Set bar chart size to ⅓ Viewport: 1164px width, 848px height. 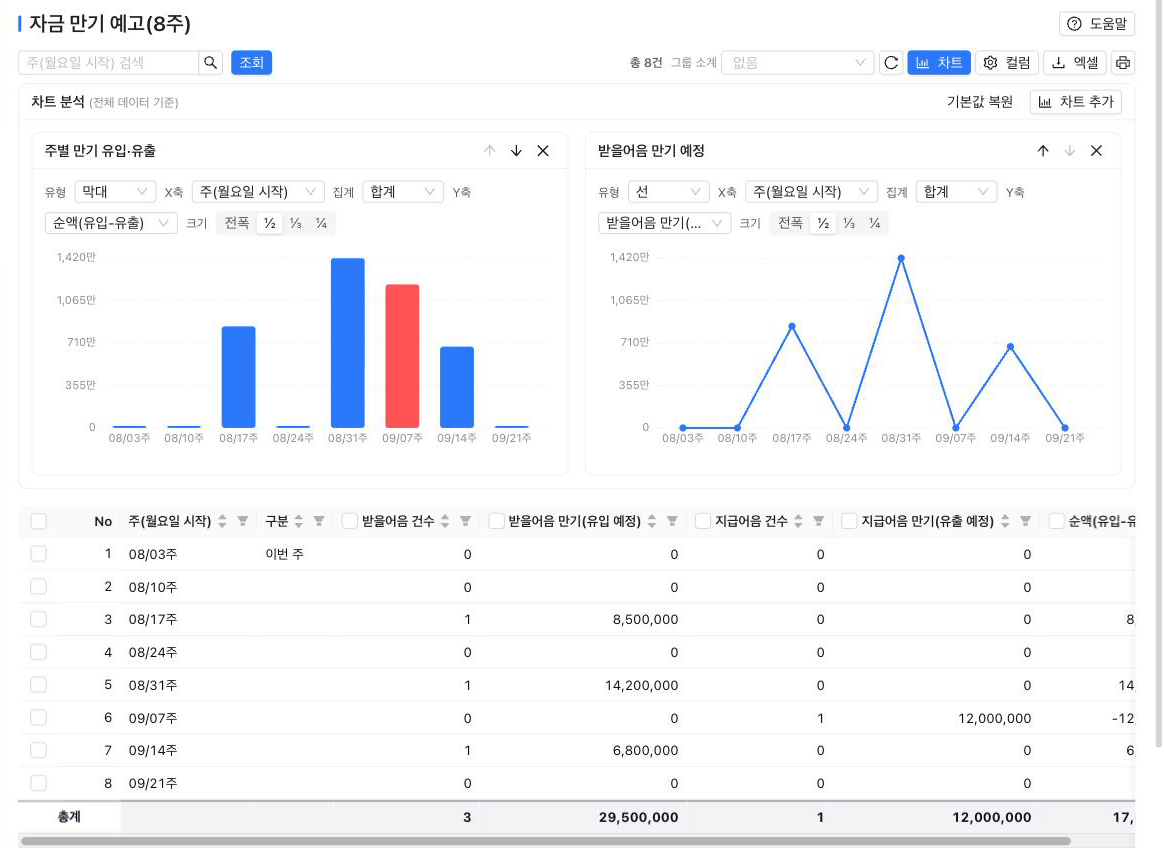pyautogui.click(x=295, y=223)
